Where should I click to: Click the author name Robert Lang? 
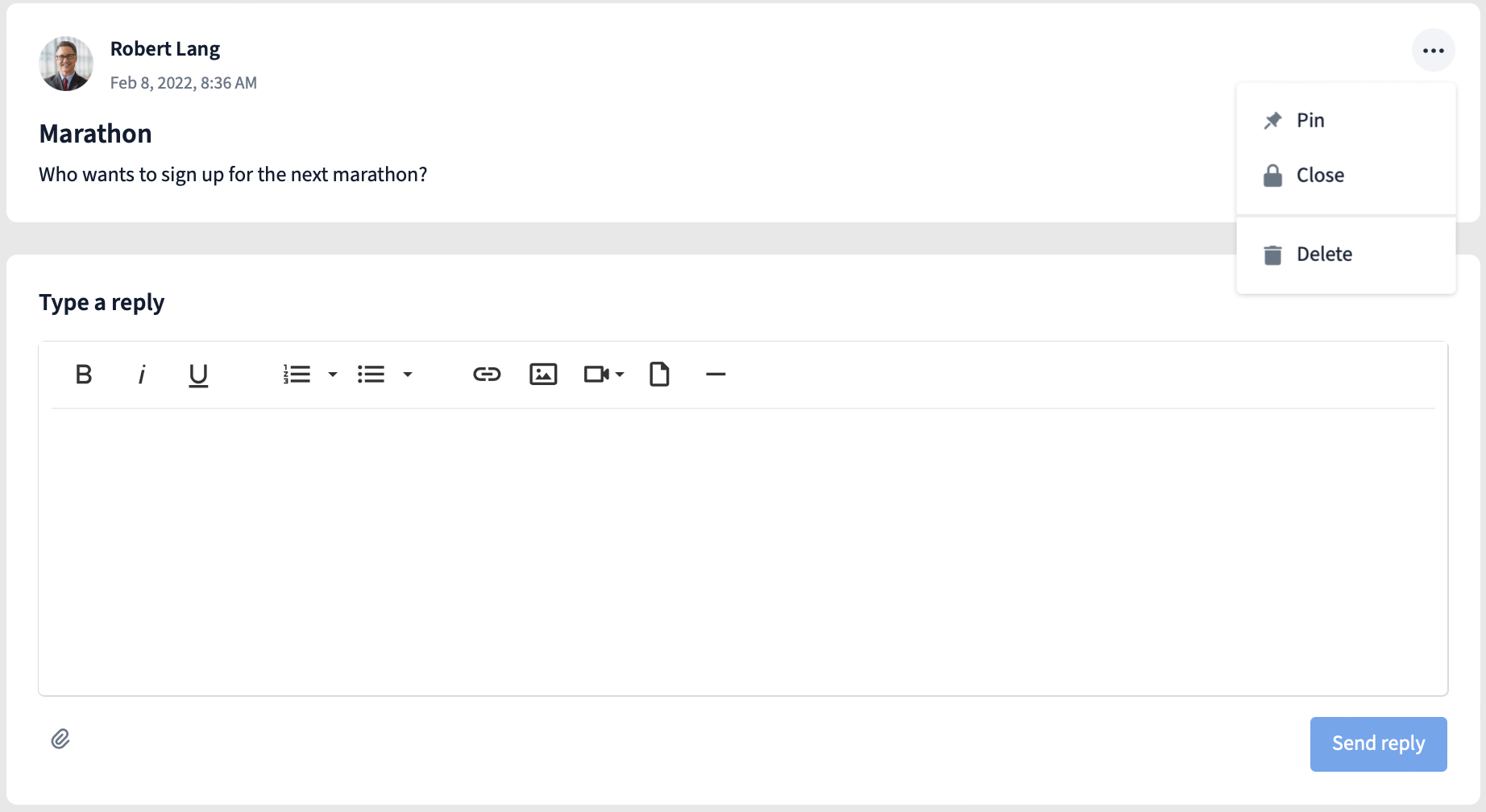point(165,49)
